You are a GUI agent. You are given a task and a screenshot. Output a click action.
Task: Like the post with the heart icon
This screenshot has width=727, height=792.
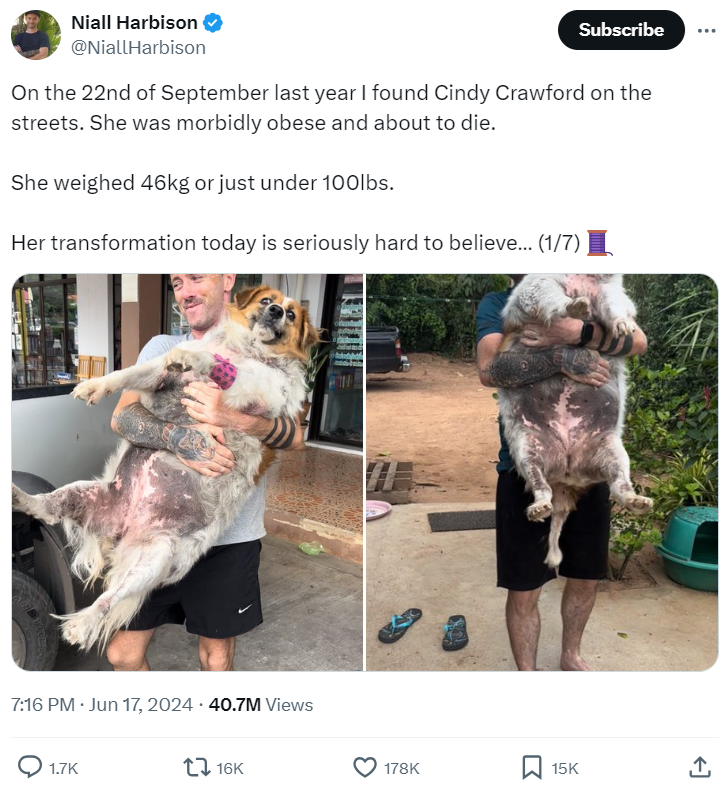point(364,767)
